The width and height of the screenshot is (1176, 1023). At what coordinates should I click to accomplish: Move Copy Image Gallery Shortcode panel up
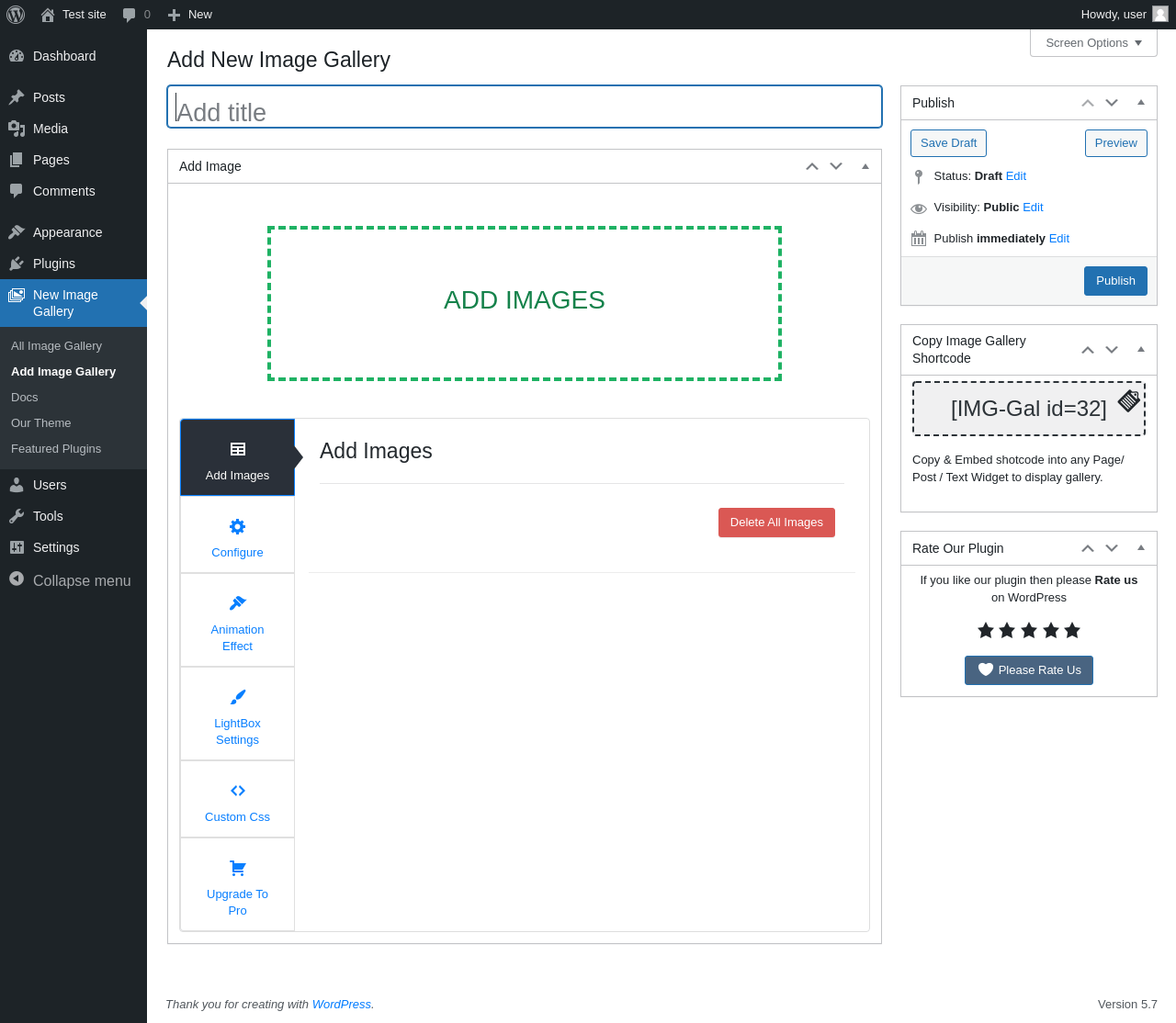click(1088, 350)
